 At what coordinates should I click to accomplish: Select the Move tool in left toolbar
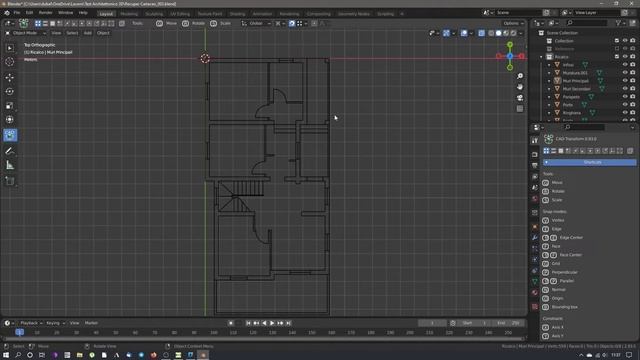click(10, 78)
